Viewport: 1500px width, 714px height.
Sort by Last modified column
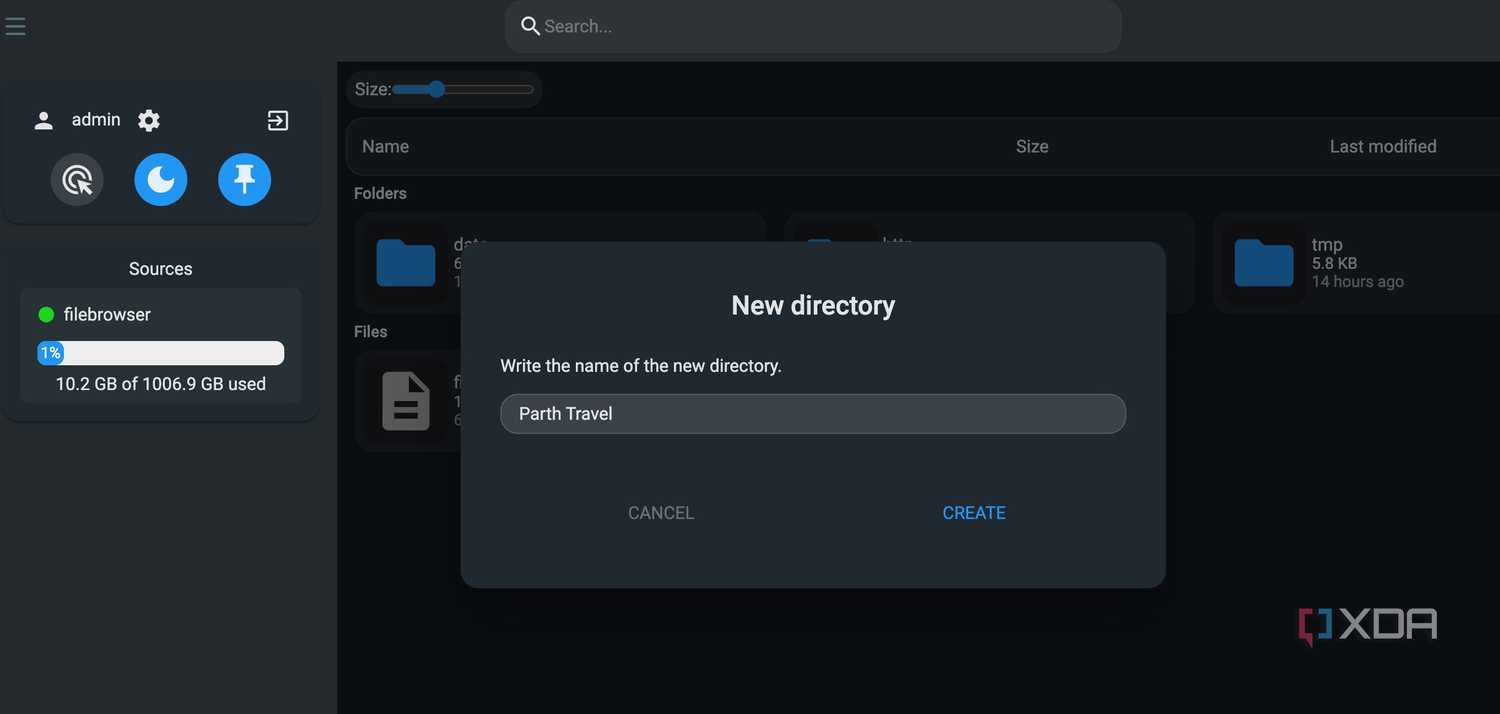tap(1383, 147)
